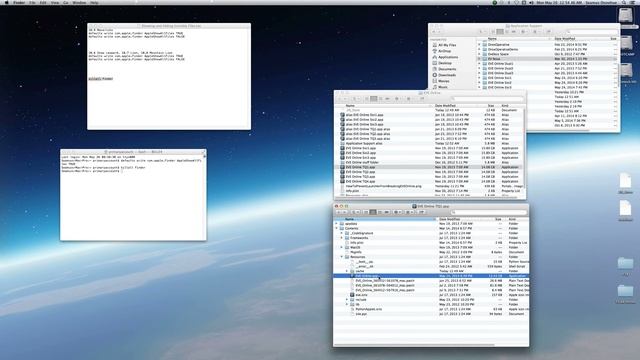Screen dimensions: 640x360
Task: Open the Apple menu
Action: click(x=6, y=2)
